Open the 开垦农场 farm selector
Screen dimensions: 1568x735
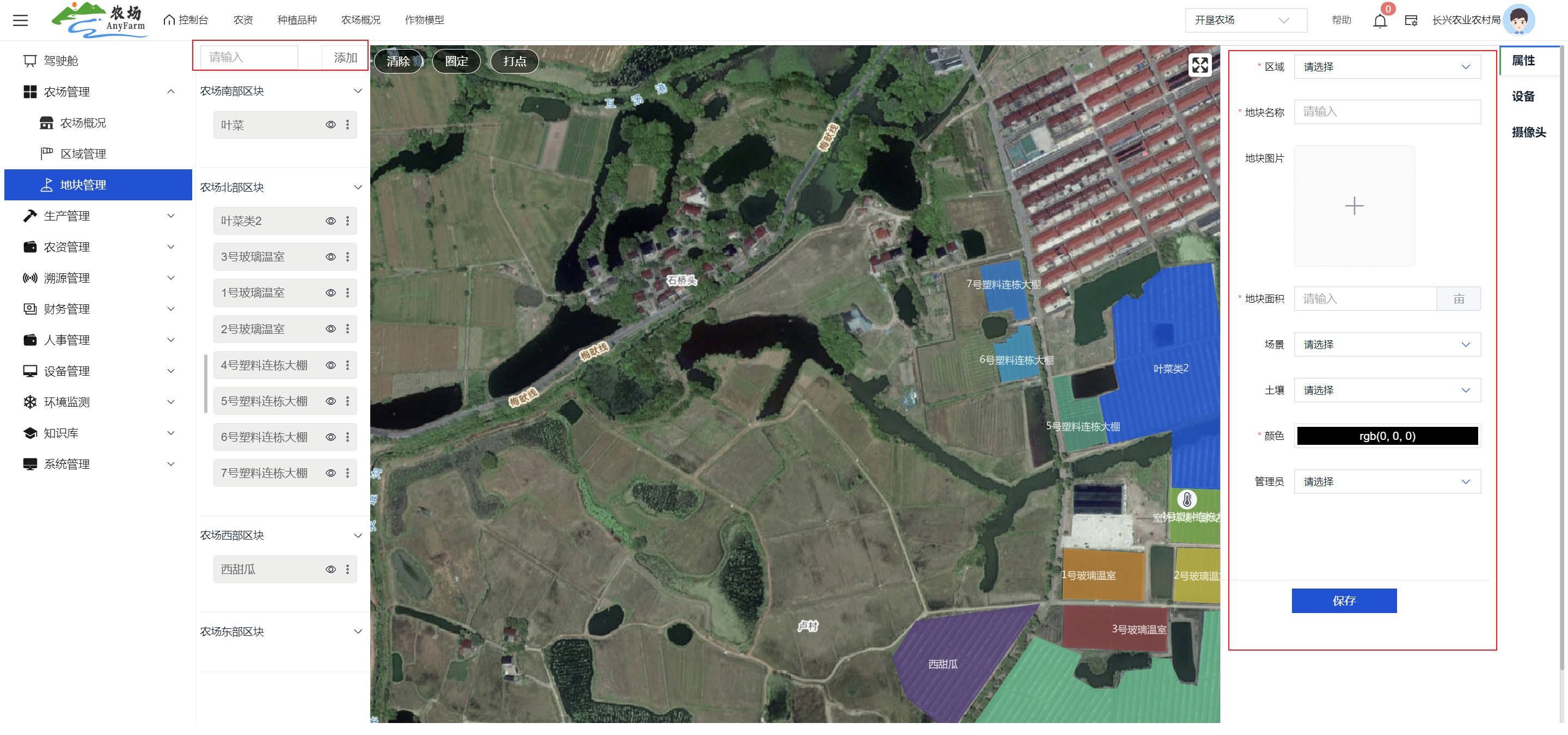1245,20
